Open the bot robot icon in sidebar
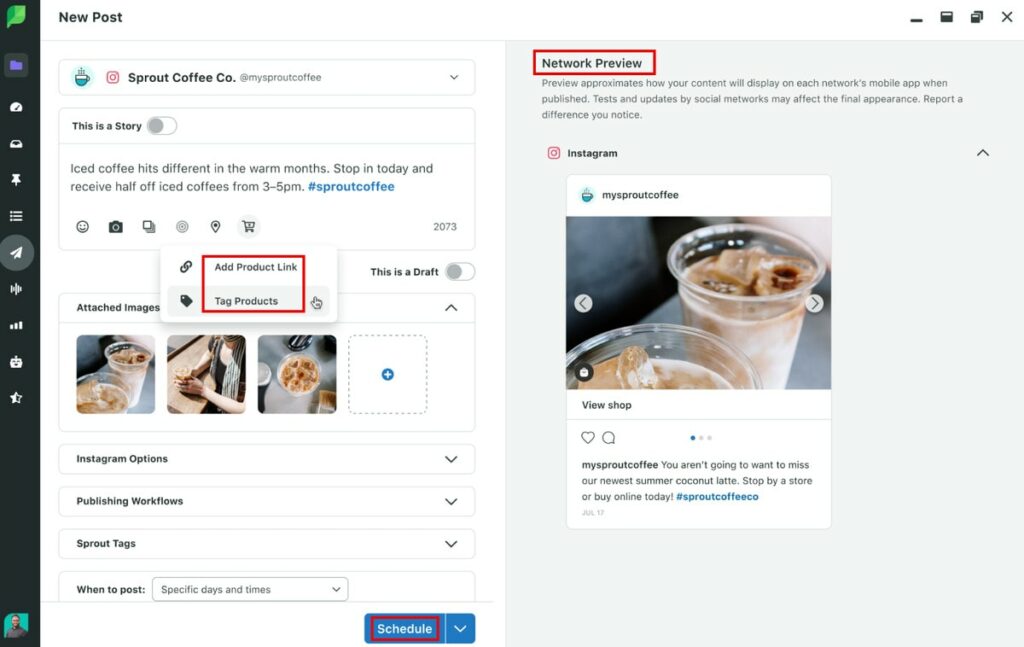 (16, 362)
